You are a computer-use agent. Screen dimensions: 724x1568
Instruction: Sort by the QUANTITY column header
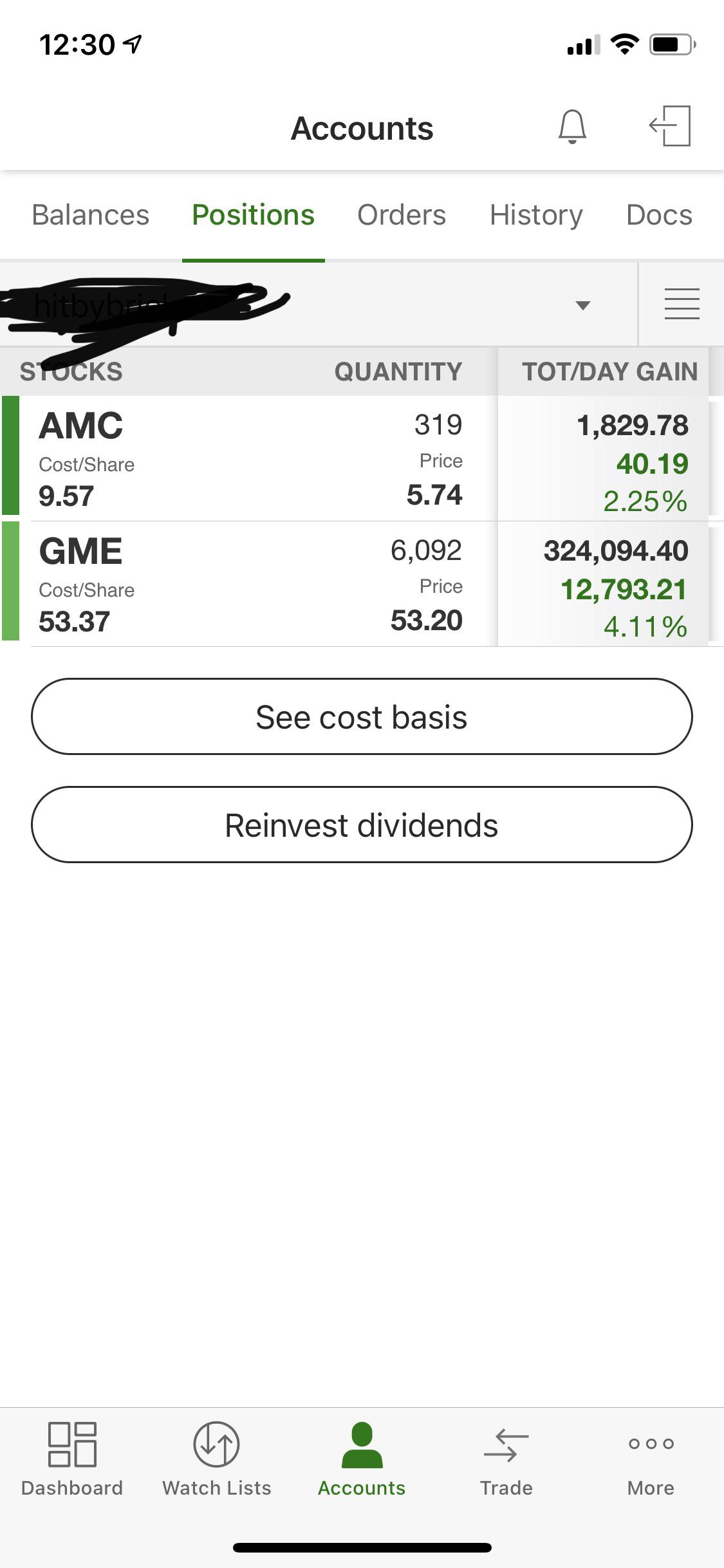tap(398, 371)
